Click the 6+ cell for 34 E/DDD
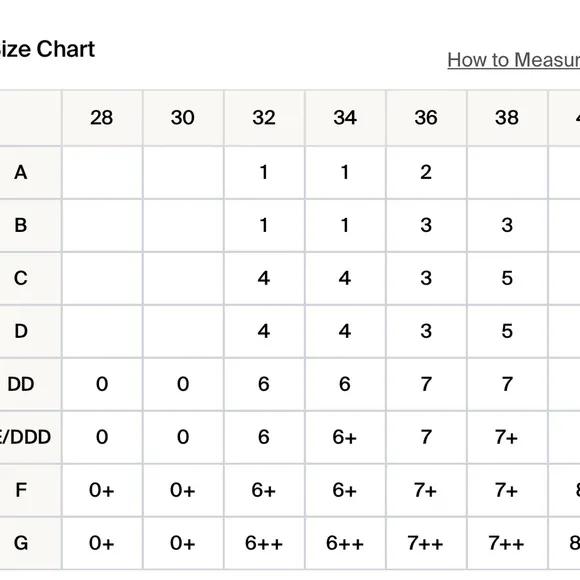Viewport: 580px width, 580px height. pyautogui.click(x=345, y=437)
